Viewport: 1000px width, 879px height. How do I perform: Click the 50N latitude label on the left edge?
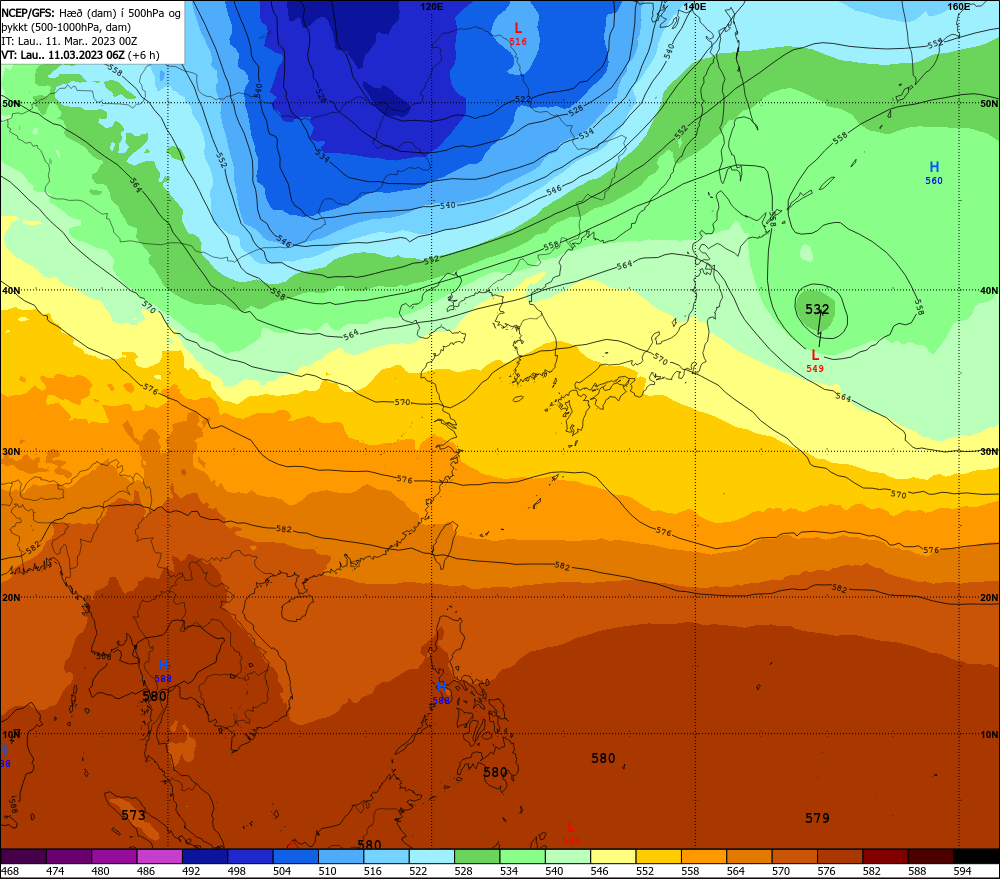tap(11, 103)
